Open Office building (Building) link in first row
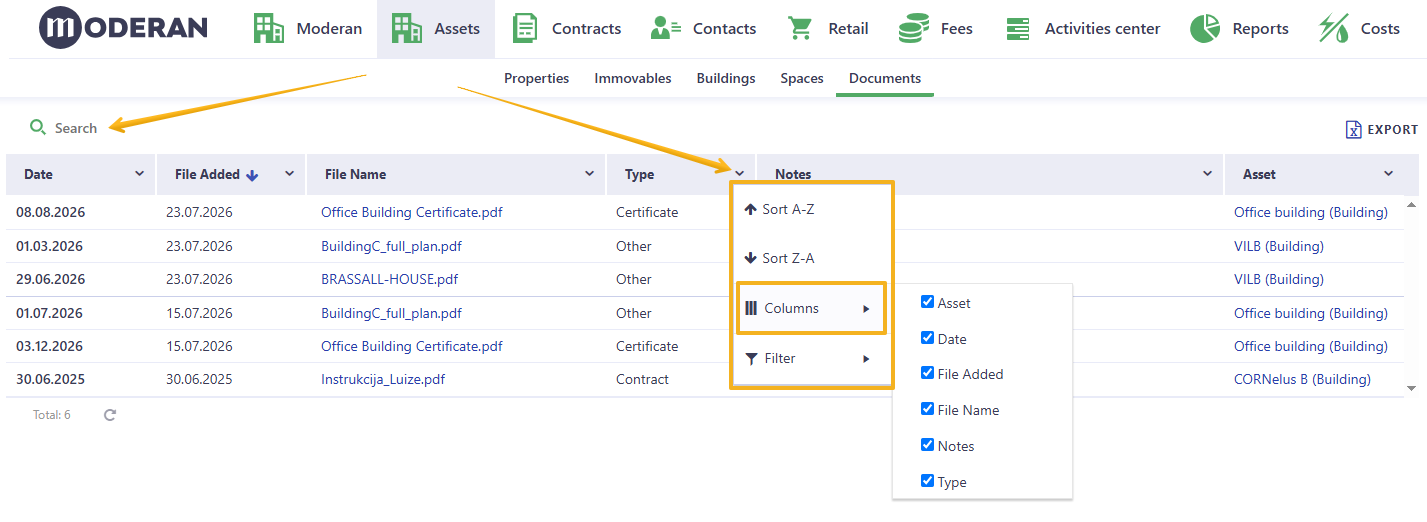1427x522 pixels. point(1311,212)
